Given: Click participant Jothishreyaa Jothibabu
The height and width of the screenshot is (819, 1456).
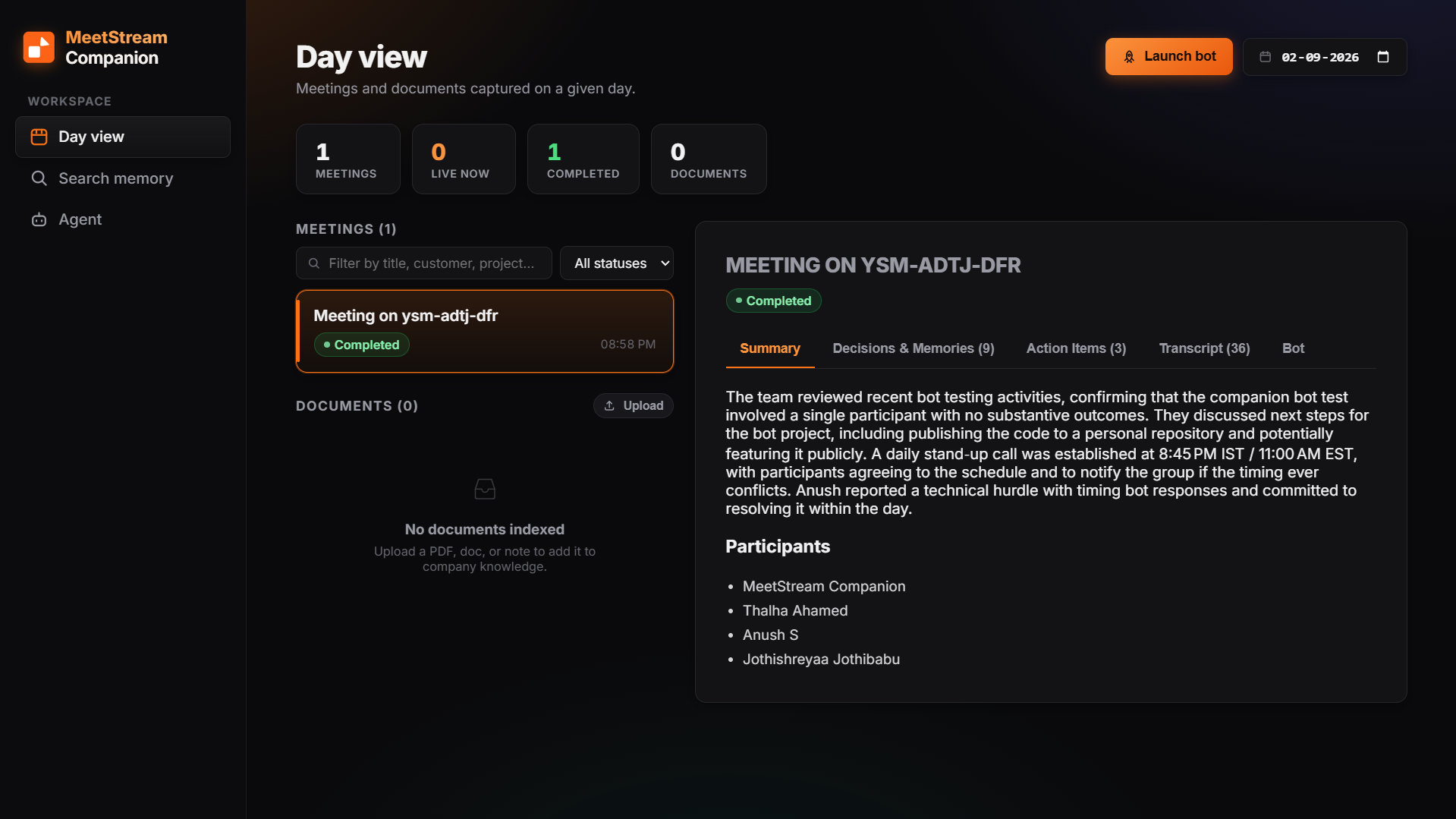Looking at the screenshot, I should click(x=821, y=660).
